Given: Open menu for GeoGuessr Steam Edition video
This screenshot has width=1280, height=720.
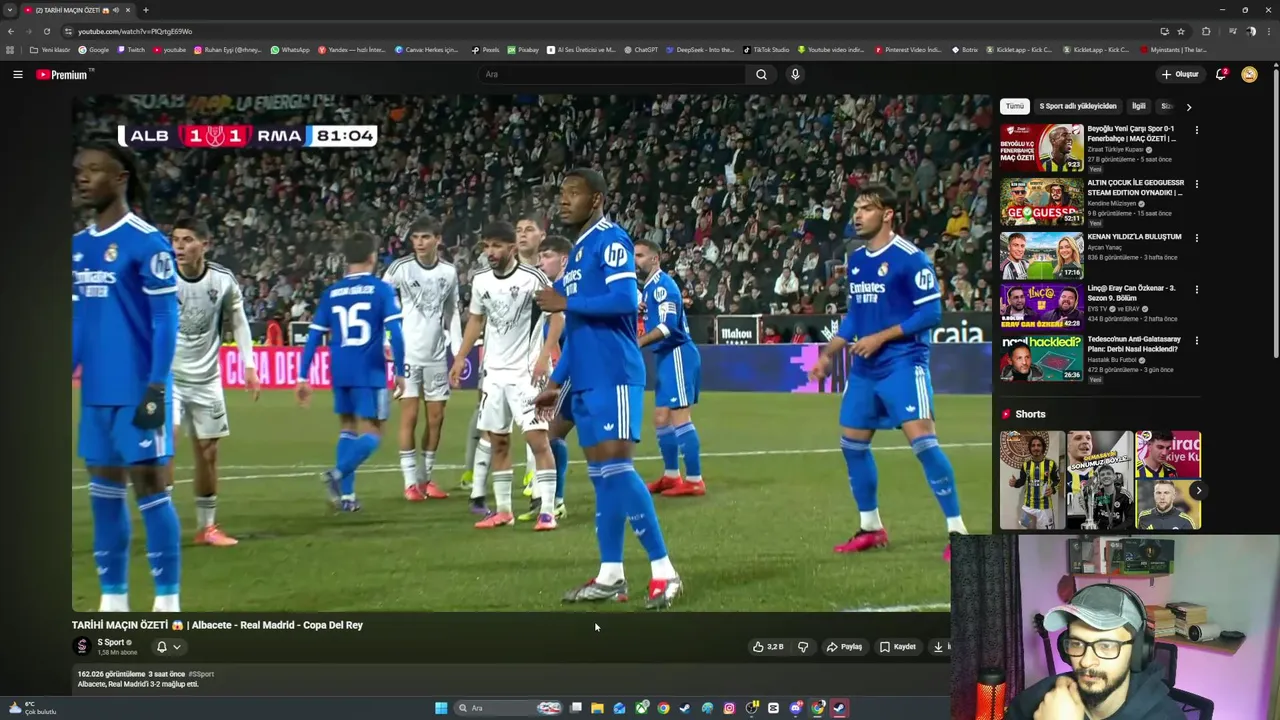Looking at the screenshot, I should click(x=1196, y=184).
